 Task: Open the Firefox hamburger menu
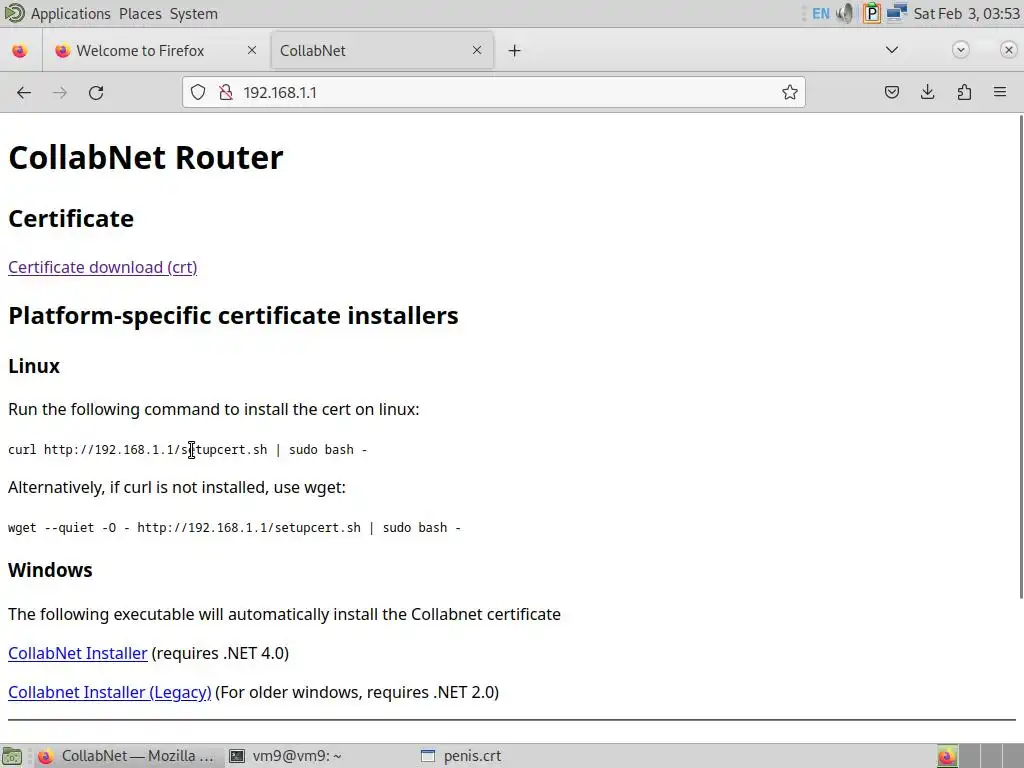(1000, 93)
